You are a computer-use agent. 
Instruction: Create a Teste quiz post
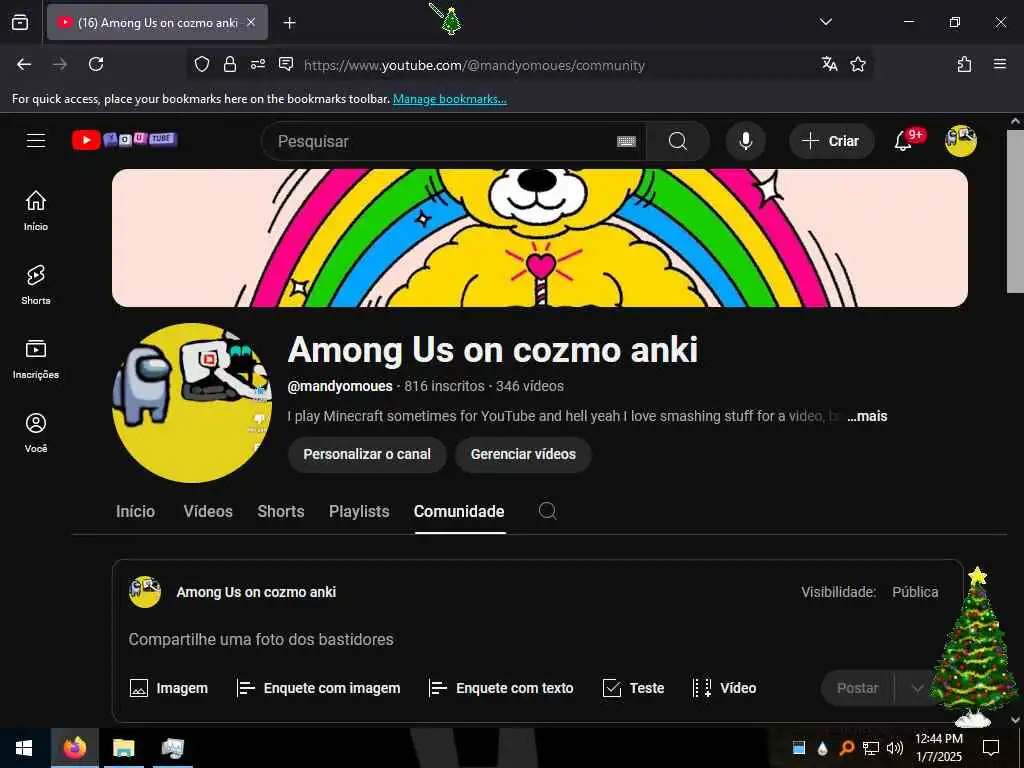click(x=633, y=688)
